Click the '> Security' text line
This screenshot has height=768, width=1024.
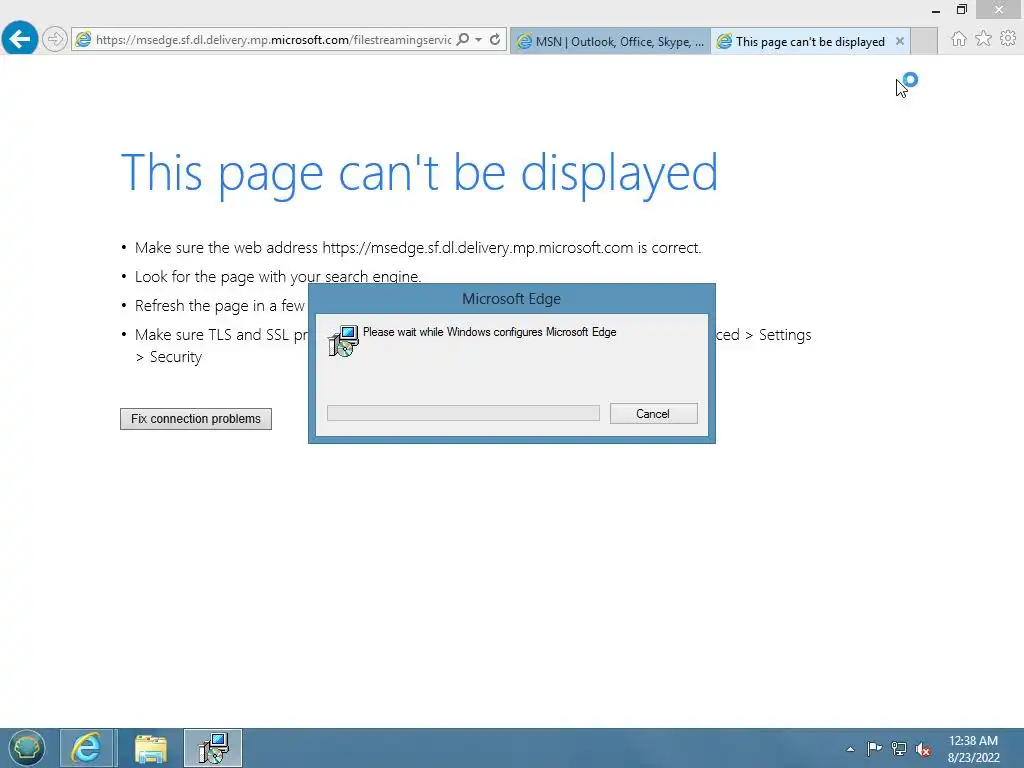169,357
